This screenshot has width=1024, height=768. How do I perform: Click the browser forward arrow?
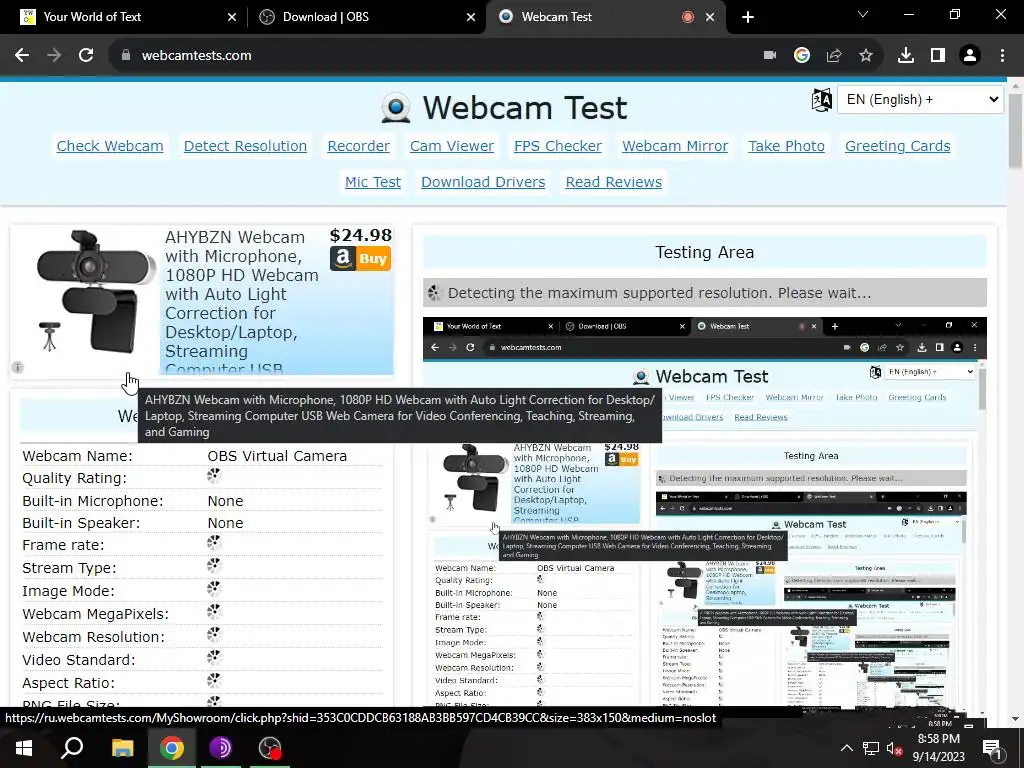click(x=54, y=56)
